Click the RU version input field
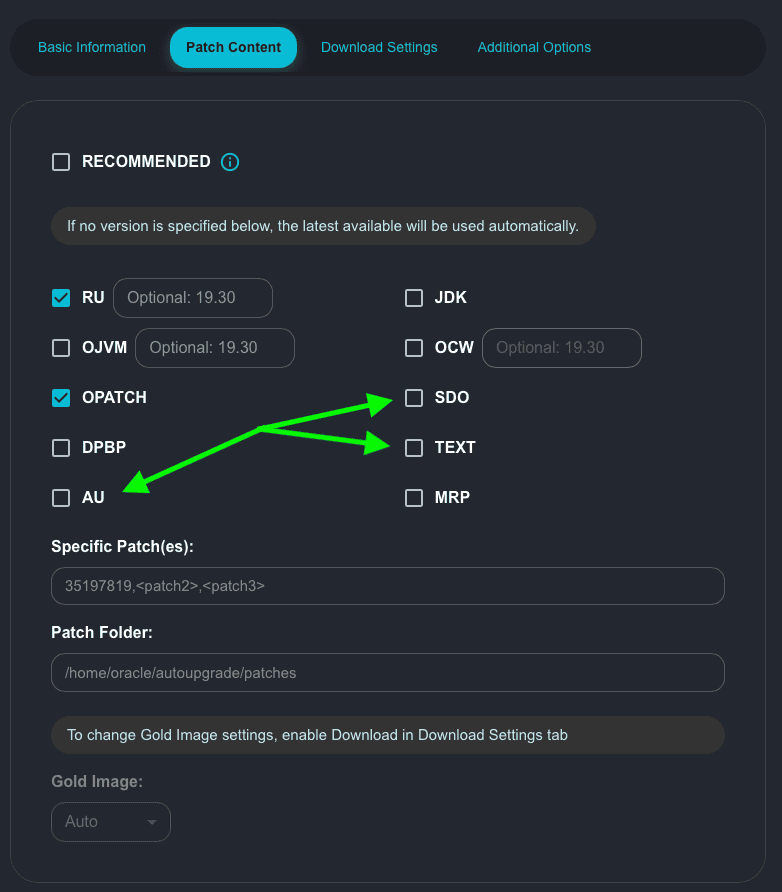The height and width of the screenshot is (892, 782). pos(193,298)
